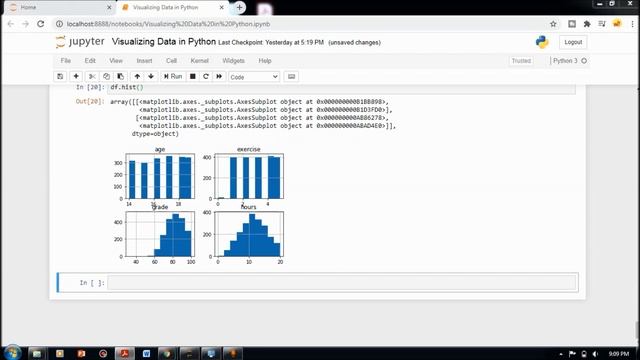Open Adobe Acrobat from the taskbar
640x360 pixels.
pyautogui.click(x=124, y=353)
